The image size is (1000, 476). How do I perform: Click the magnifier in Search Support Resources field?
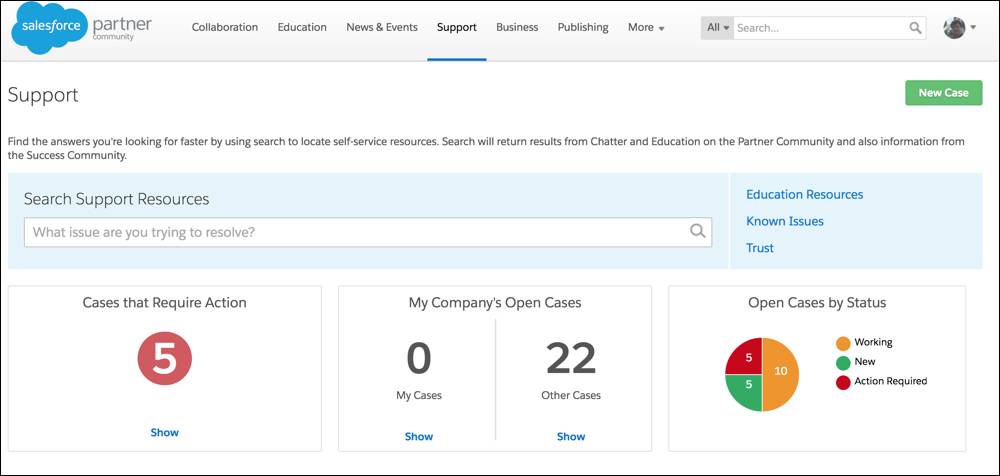[x=698, y=231]
